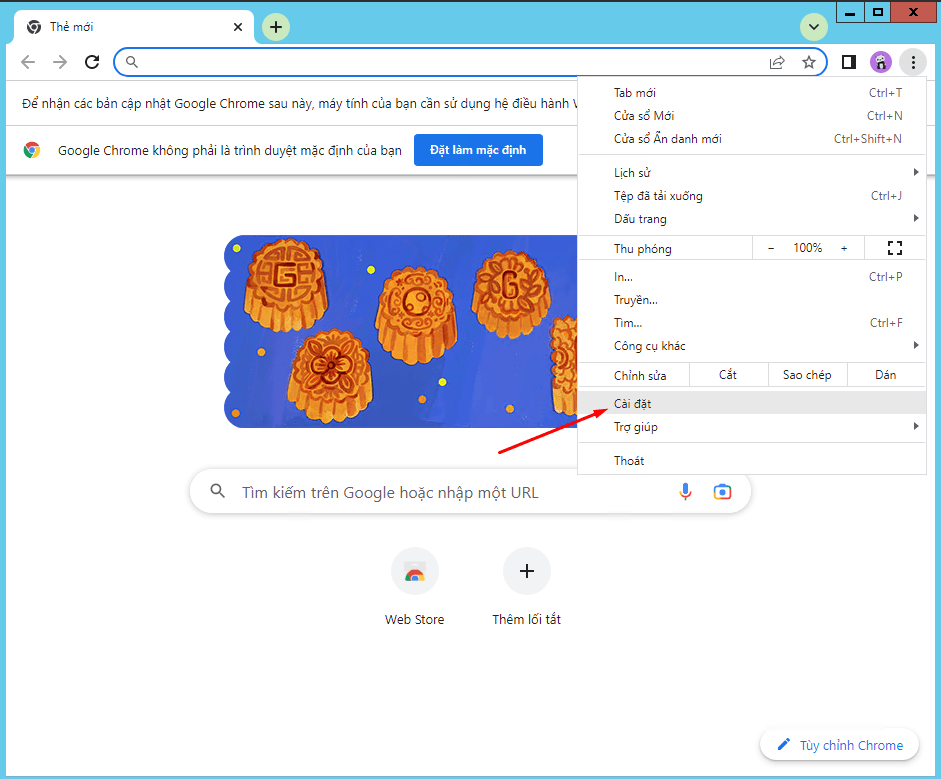The width and height of the screenshot is (941, 779).
Task: Click 'Đặt làm mặc định' button
Action: coord(478,150)
